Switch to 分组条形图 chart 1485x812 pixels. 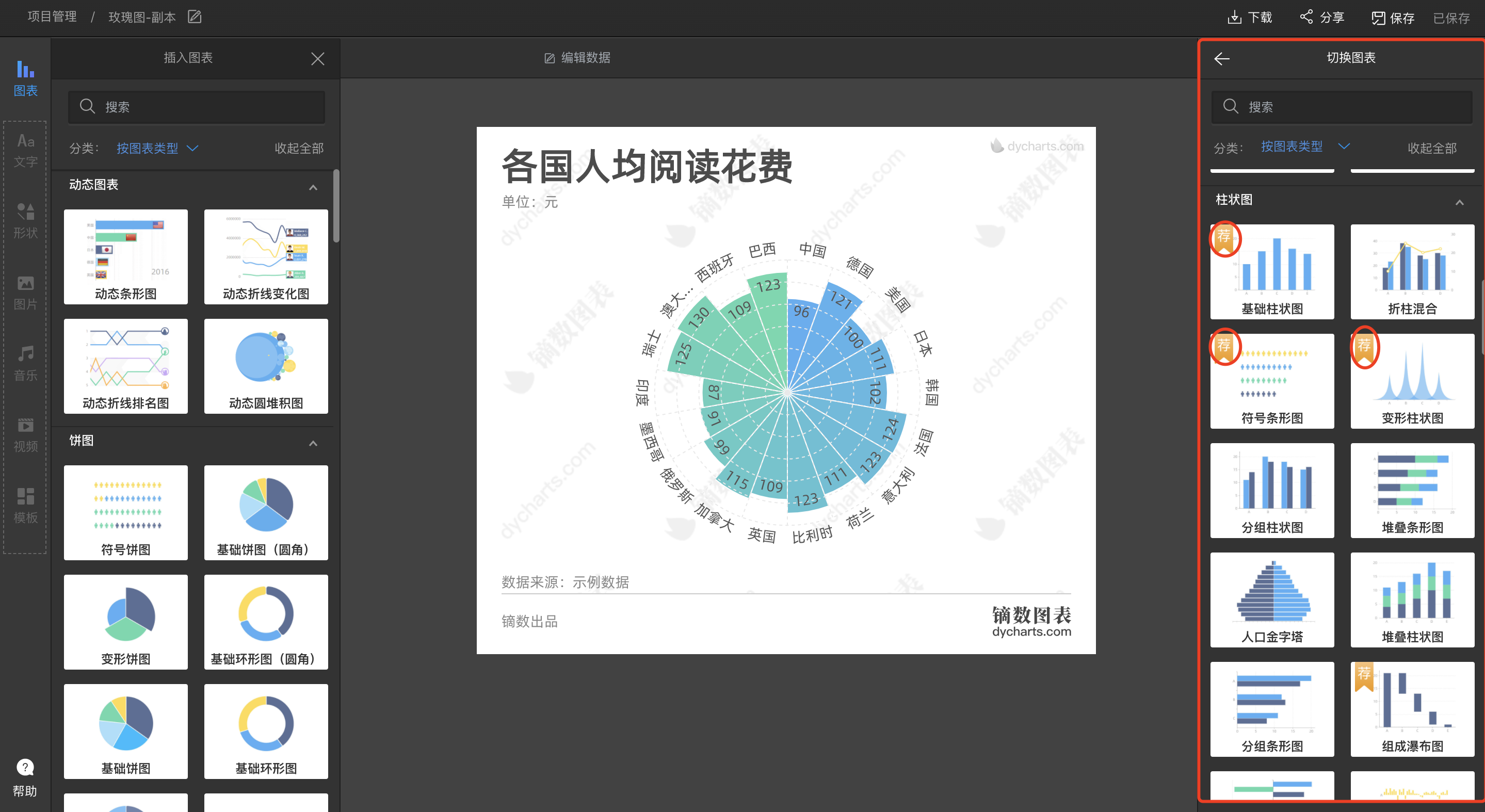click(1272, 709)
